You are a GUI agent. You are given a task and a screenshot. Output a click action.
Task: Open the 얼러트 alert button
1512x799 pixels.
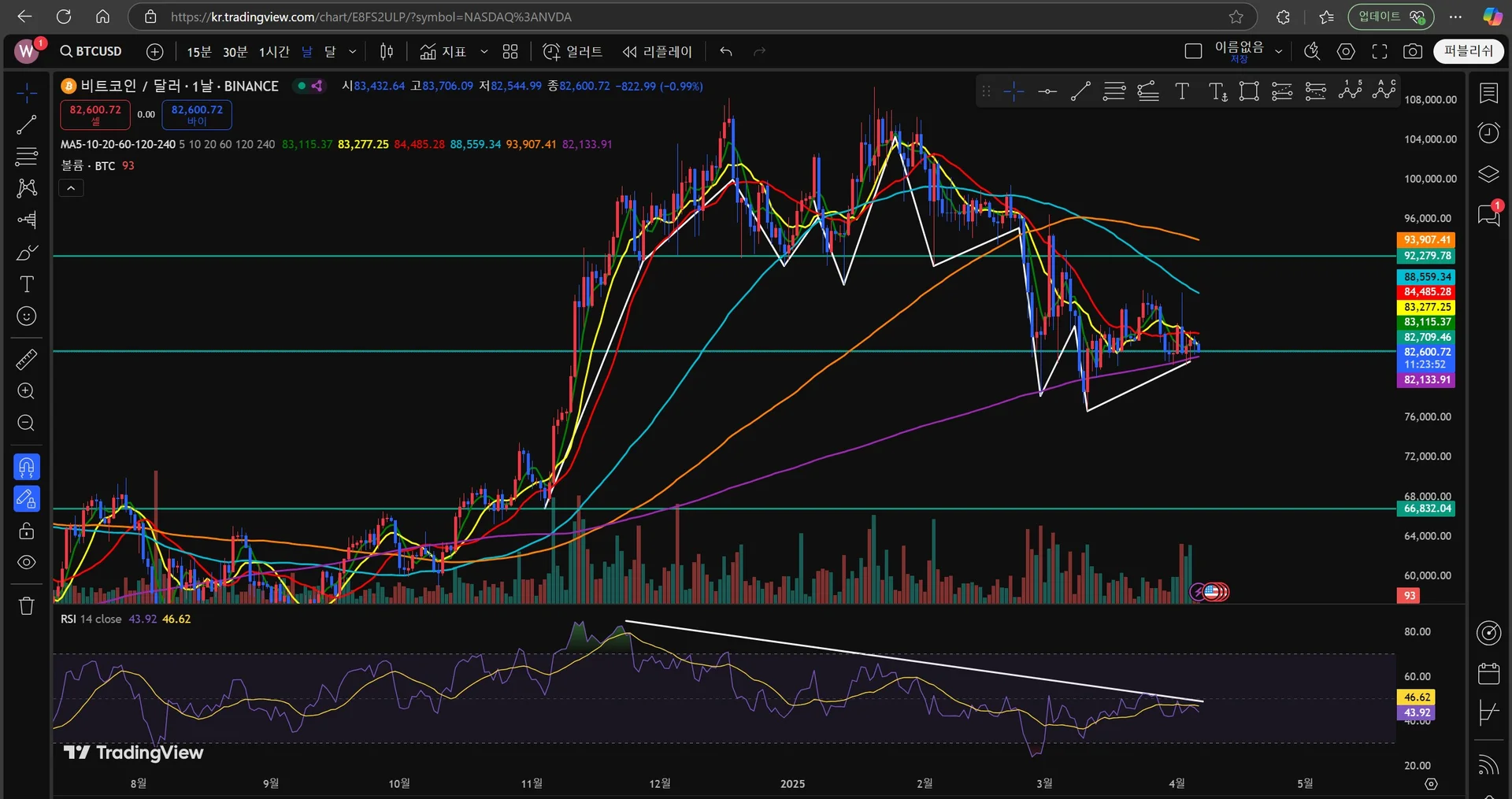[573, 52]
